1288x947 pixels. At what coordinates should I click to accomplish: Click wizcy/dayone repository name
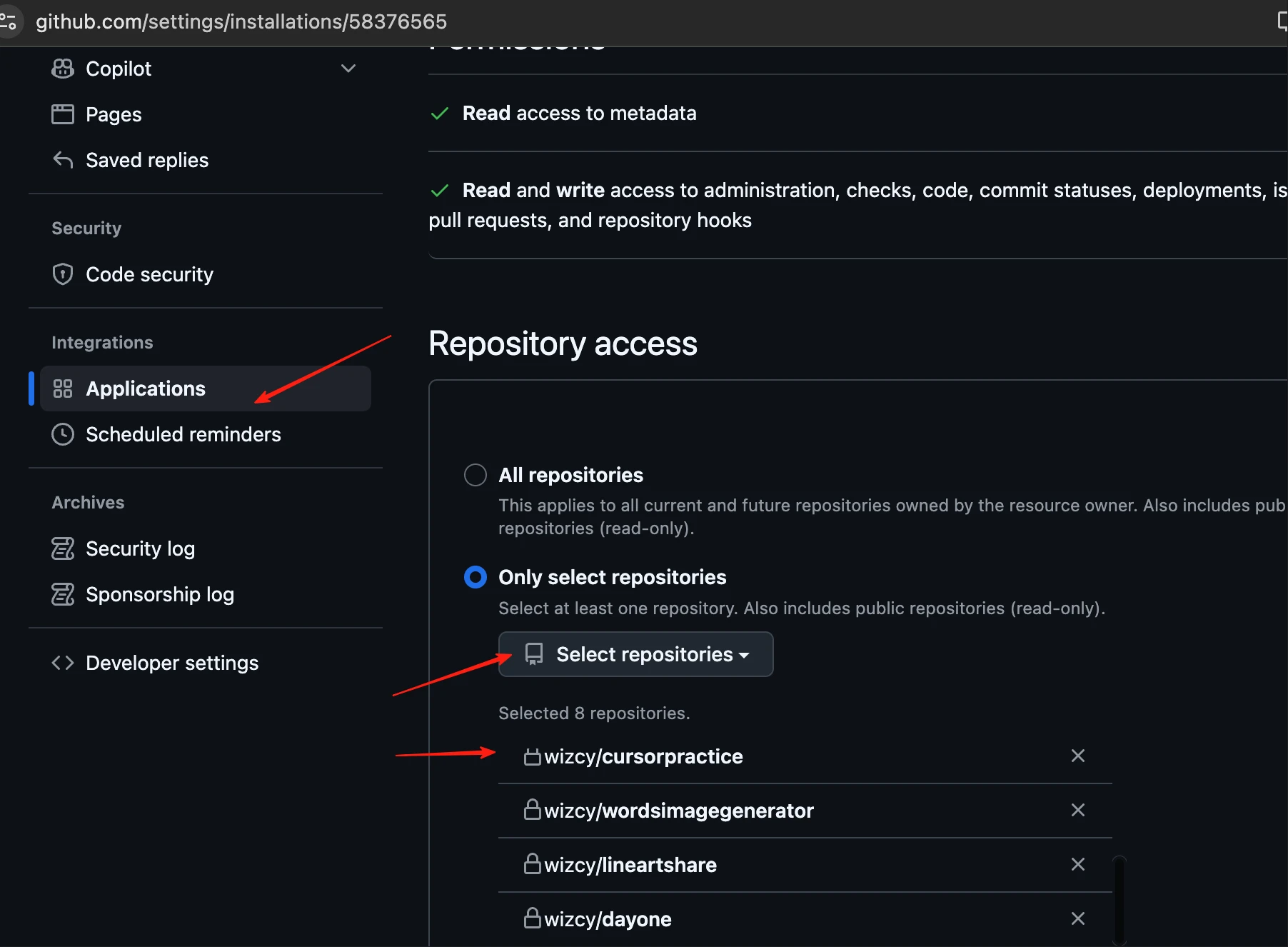click(608, 919)
